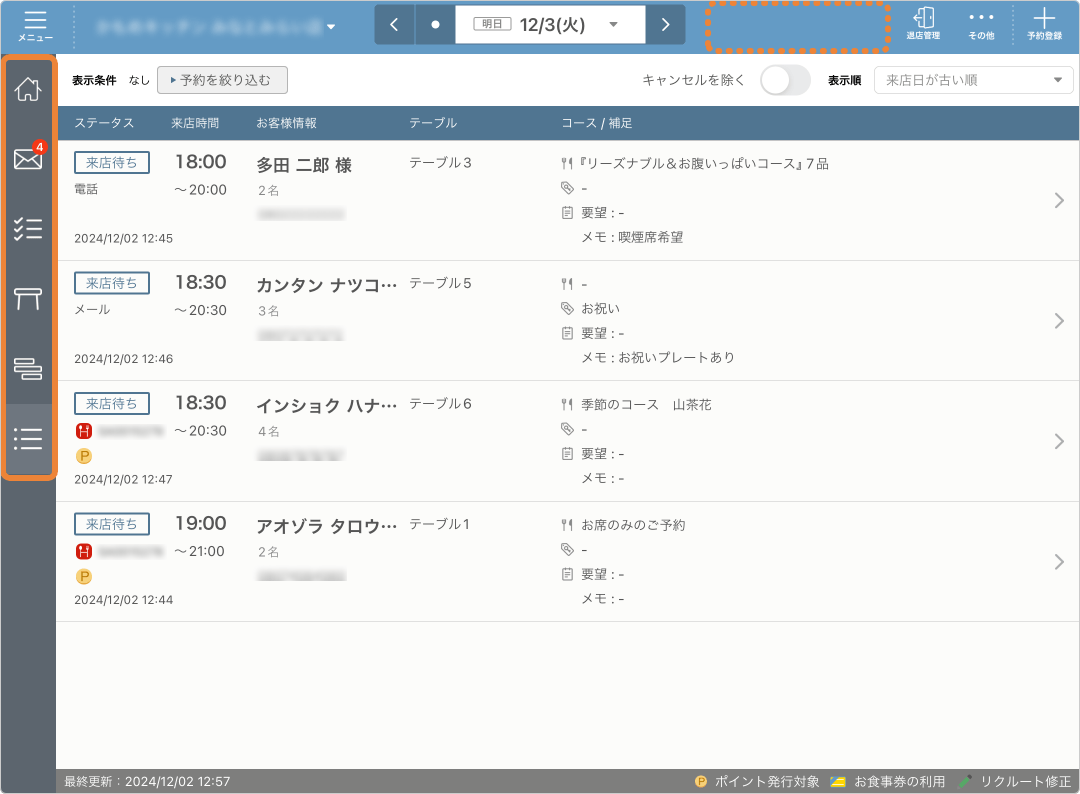The image size is (1080, 794).
Task: Click the course icon beside 季節のコース
Action: coord(567,405)
